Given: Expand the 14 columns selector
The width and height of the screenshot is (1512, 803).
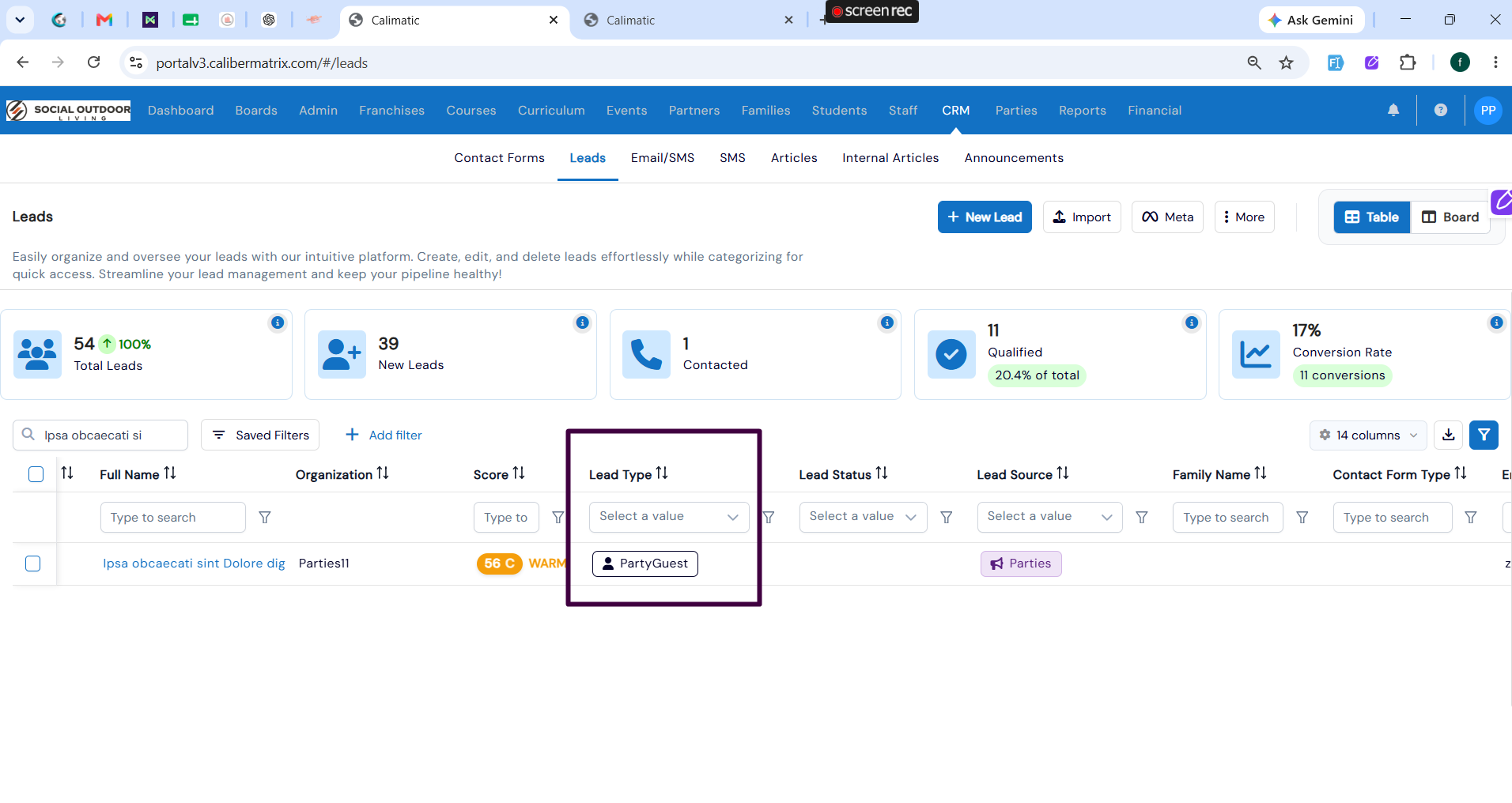Looking at the screenshot, I should point(1368,435).
